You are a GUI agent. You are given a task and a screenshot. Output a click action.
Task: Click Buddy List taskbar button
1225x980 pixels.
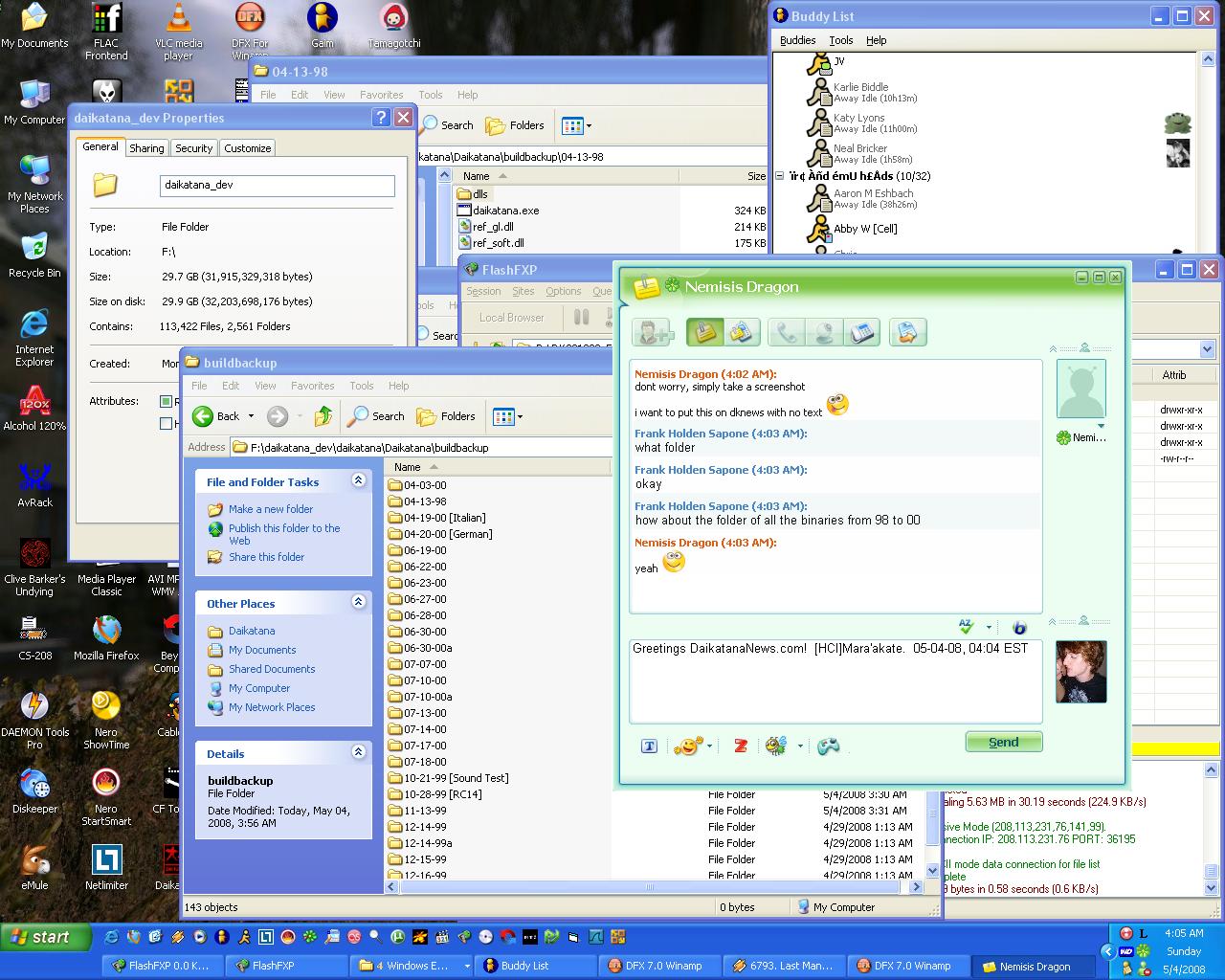(x=534, y=966)
